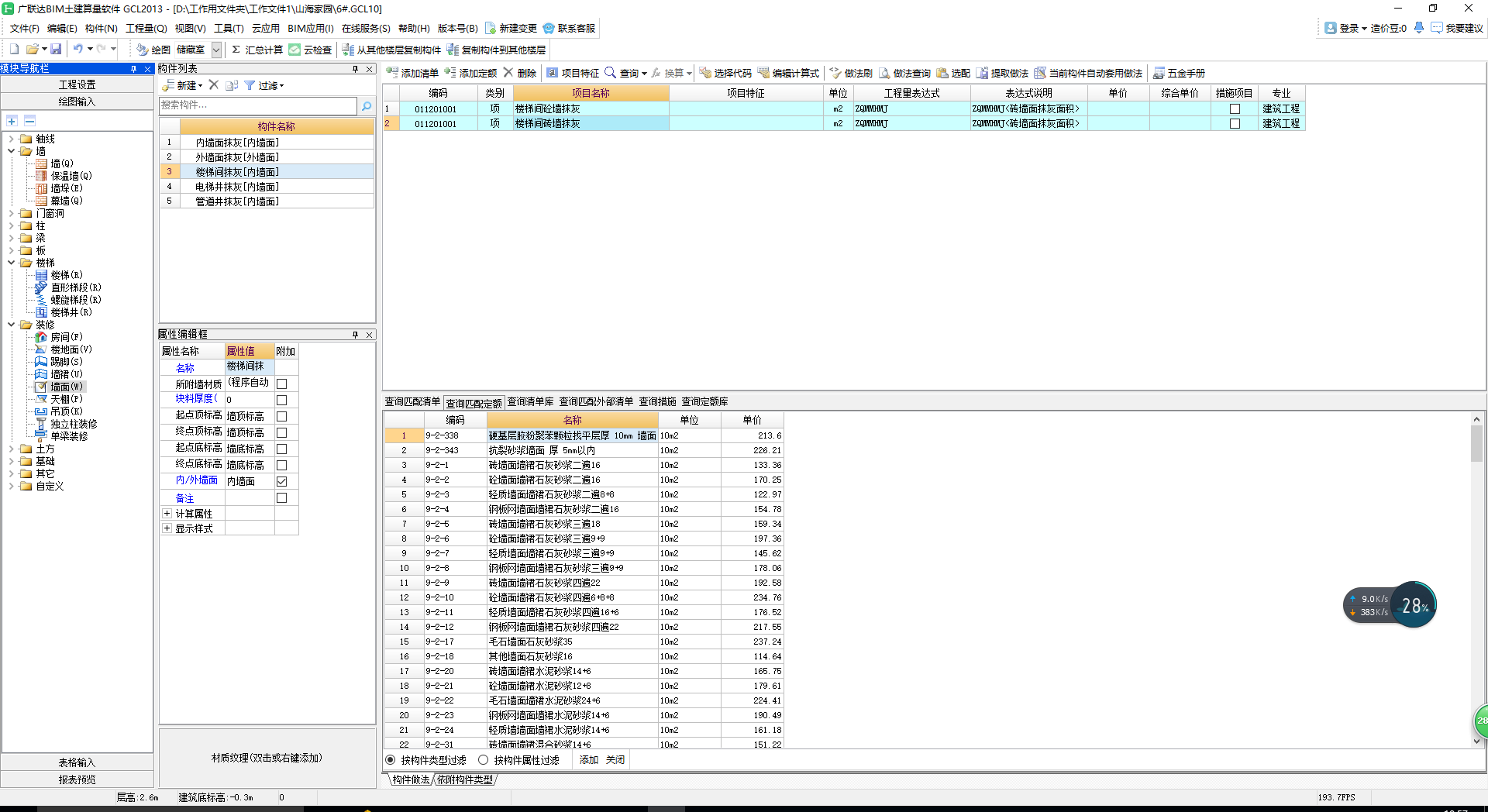Image resolution: width=1488 pixels, height=812 pixels.
Task: Open 储藏室 floor dropdown
Action: 216,50
